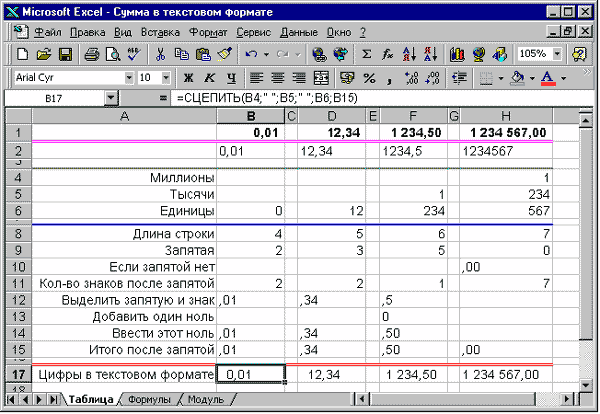Image resolution: width=600 pixels, height=414 pixels.
Task: Click vertical scrollbar down arrow
Action: [586, 385]
